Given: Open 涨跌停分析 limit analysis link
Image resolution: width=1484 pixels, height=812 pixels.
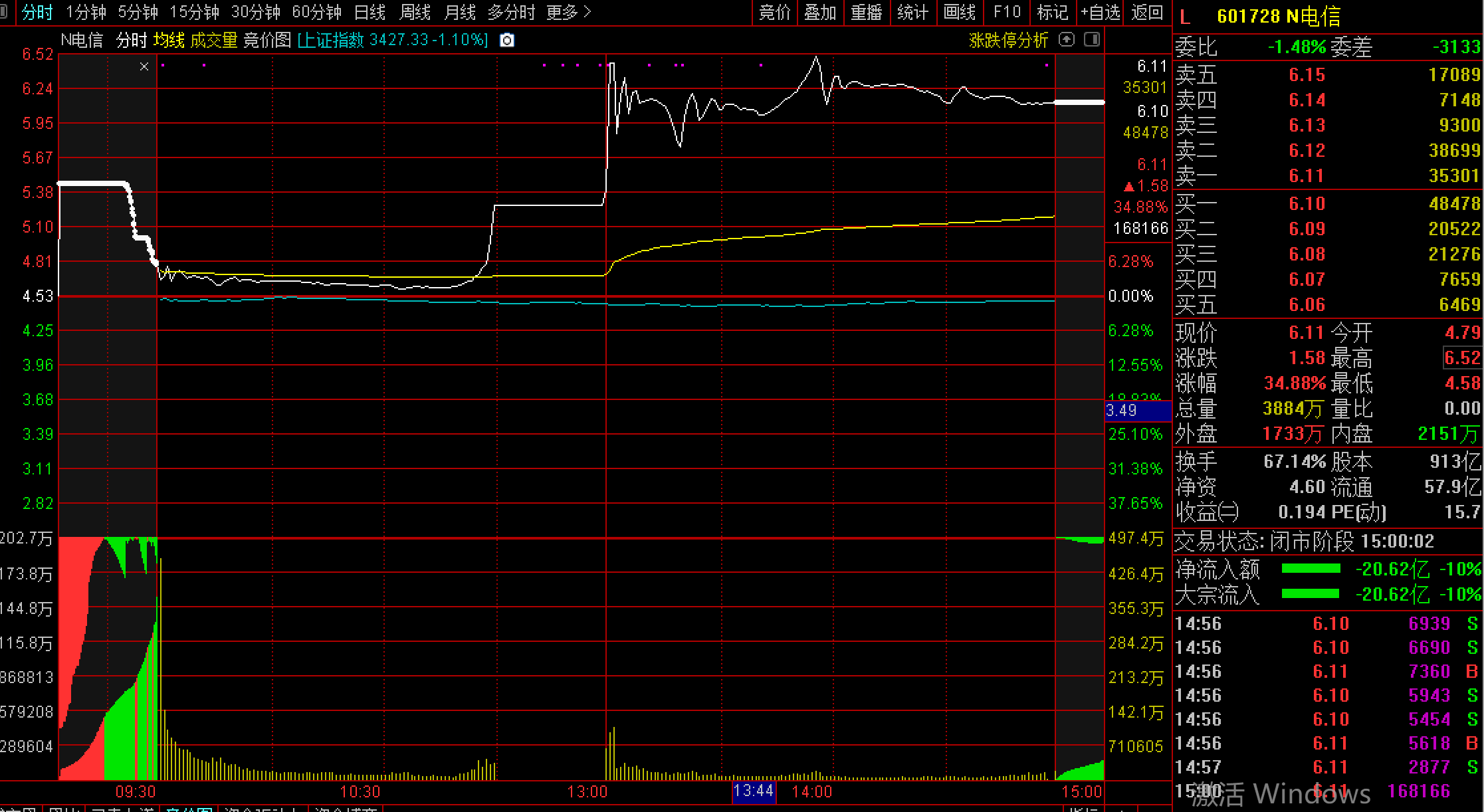Looking at the screenshot, I should (1008, 41).
